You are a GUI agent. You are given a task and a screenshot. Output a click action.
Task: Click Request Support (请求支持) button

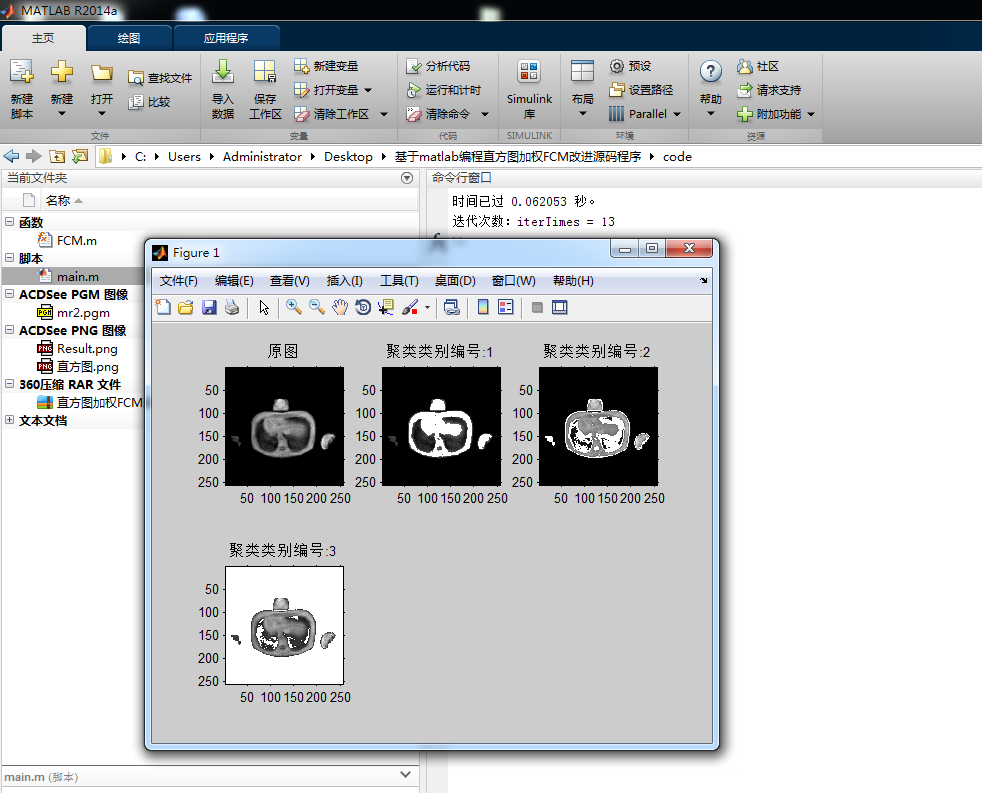pyautogui.click(x=769, y=90)
